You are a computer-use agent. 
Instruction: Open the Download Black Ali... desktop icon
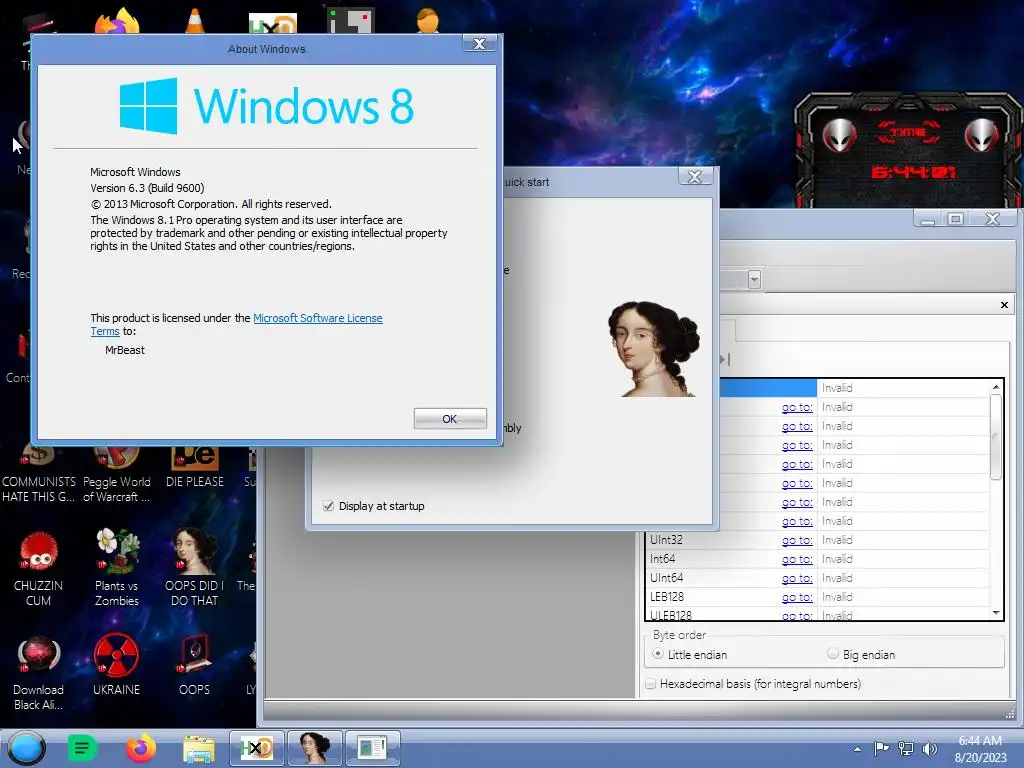coord(38,673)
